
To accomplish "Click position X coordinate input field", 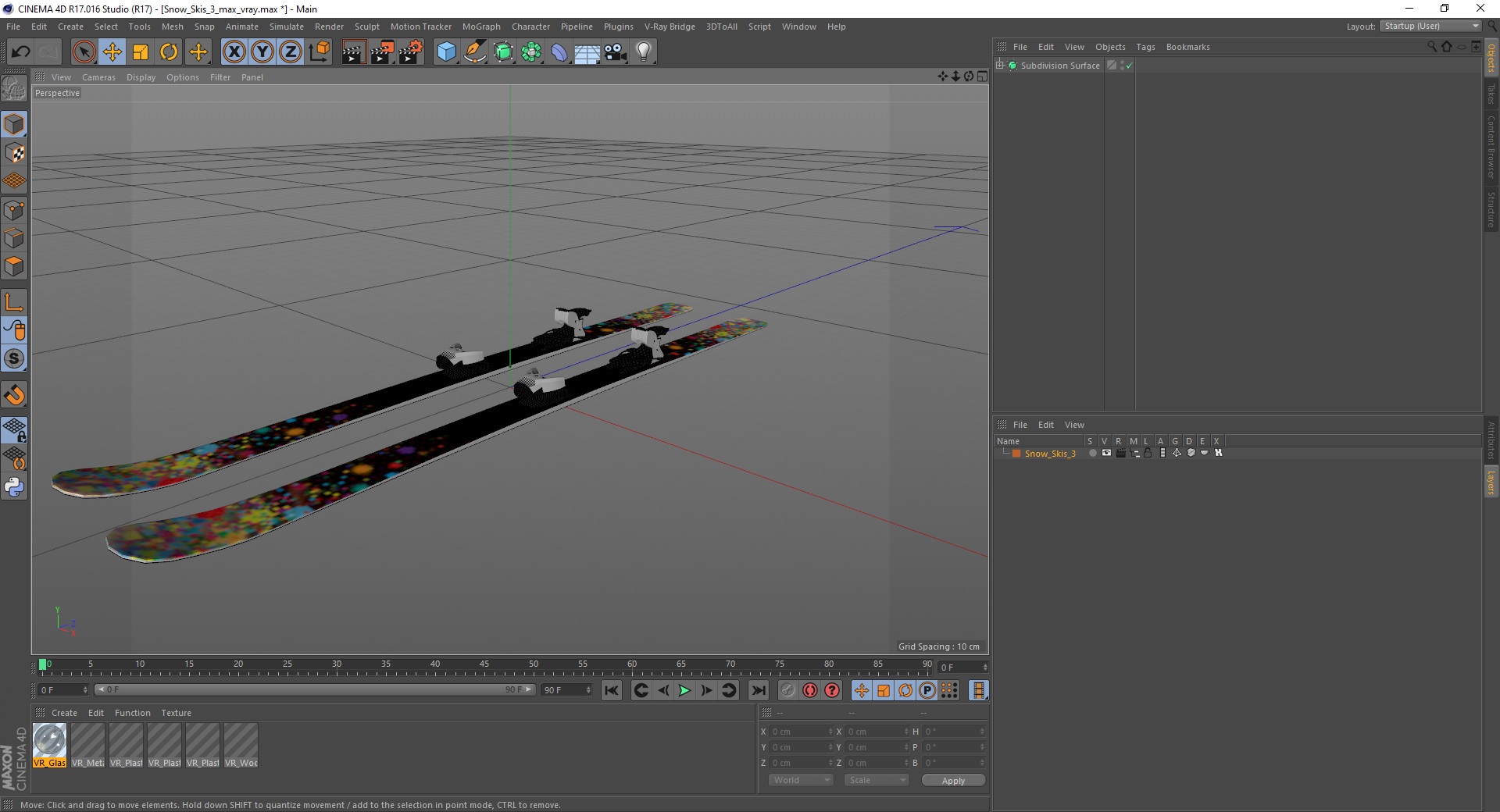I will [802, 732].
